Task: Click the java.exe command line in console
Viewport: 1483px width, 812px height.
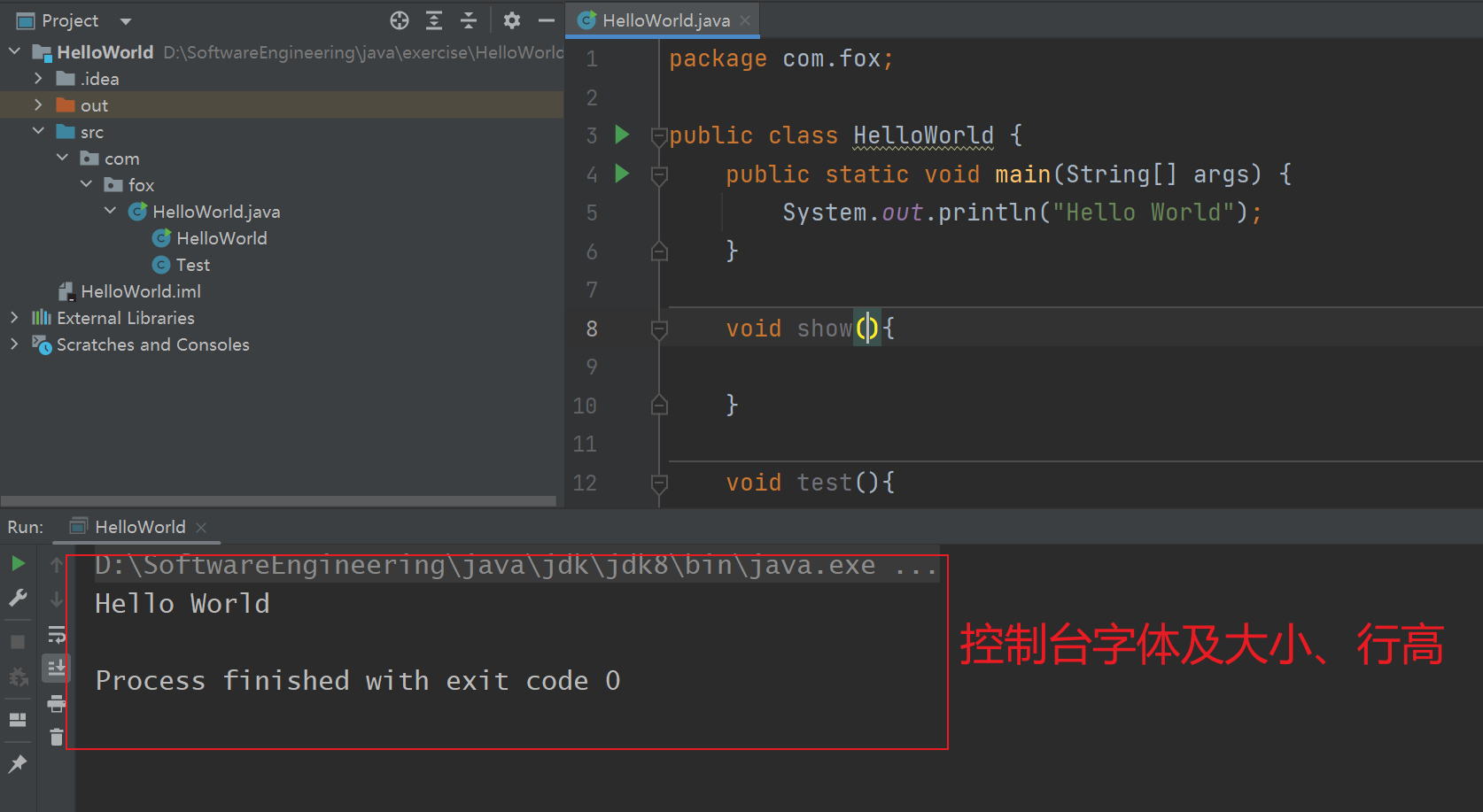Action: (516, 565)
